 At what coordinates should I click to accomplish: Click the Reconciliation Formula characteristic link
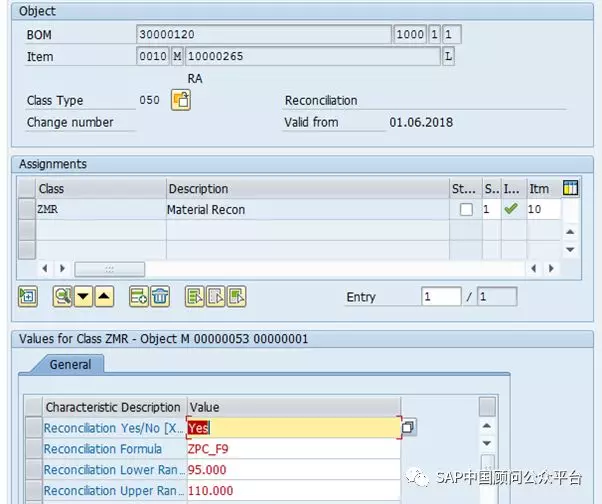(x=102, y=449)
